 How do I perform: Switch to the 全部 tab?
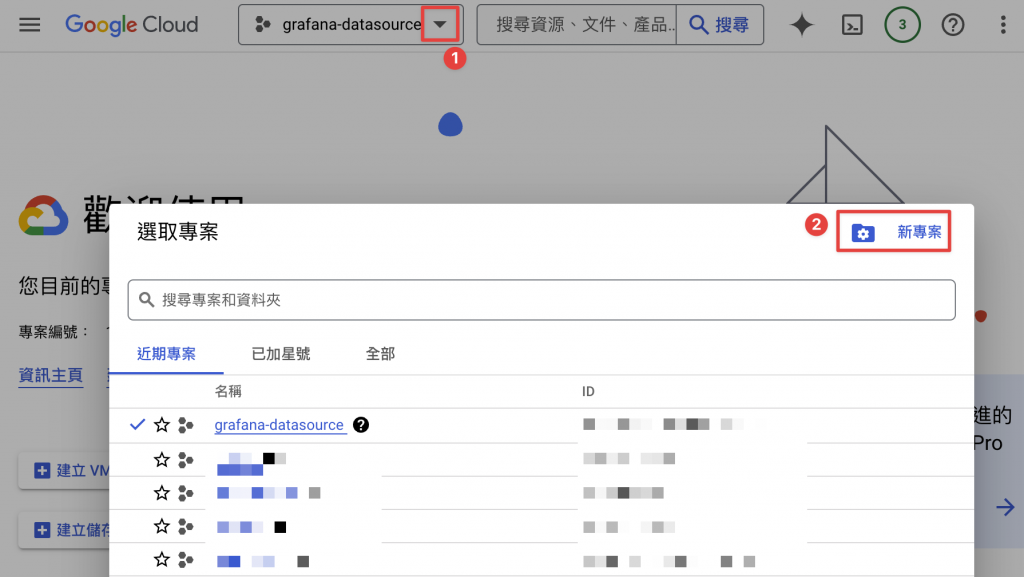coord(380,354)
